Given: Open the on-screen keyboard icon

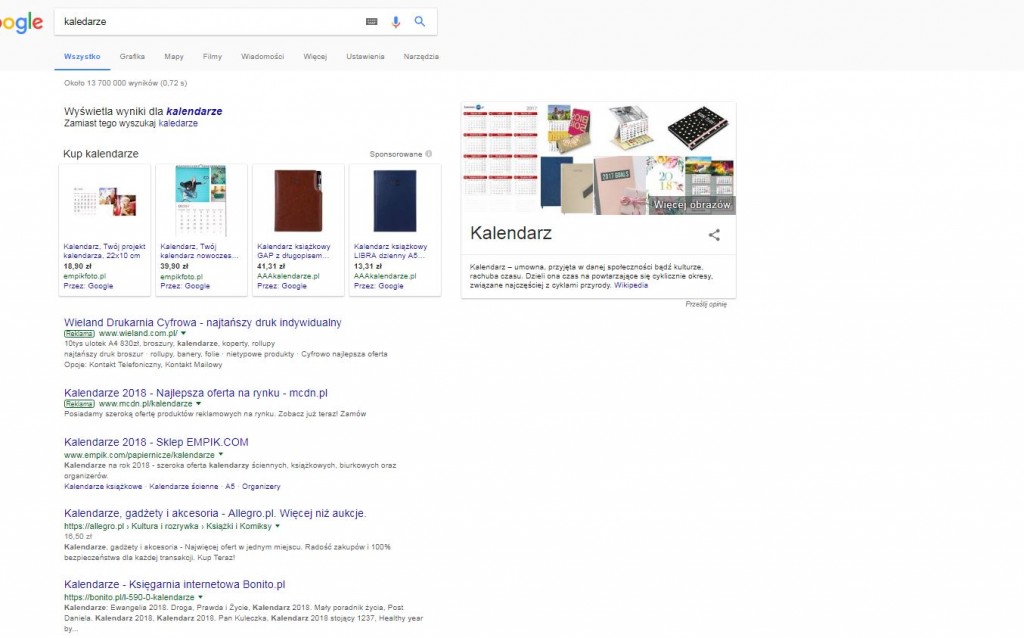Looking at the screenshot, I should pyautogui.click(x=372, y=22).
